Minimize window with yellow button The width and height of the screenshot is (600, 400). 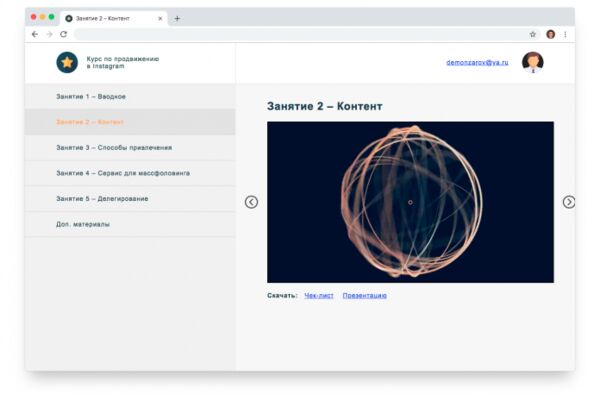click(42, 17)
